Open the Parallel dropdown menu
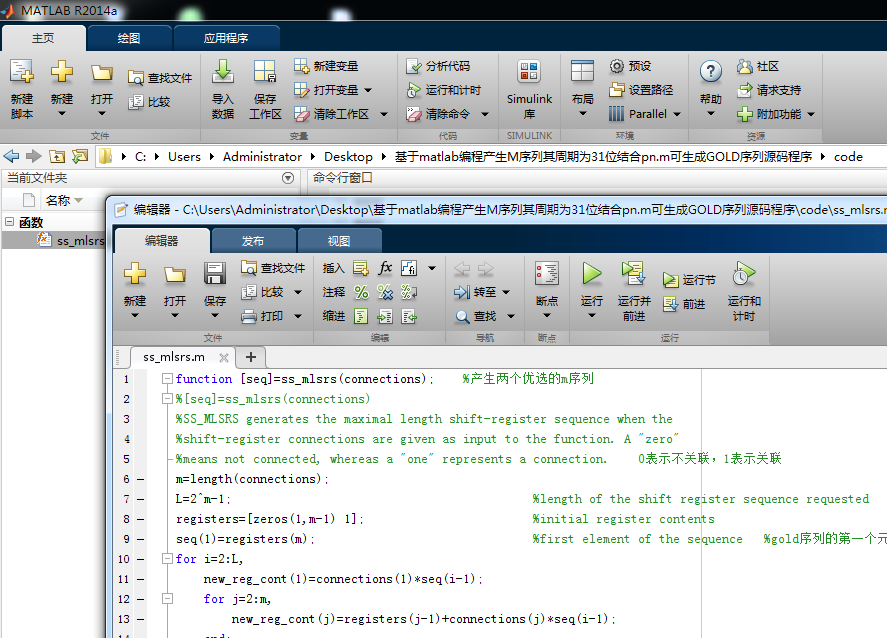The width and height of the screenshot is (887, 638). pos(677,114)
